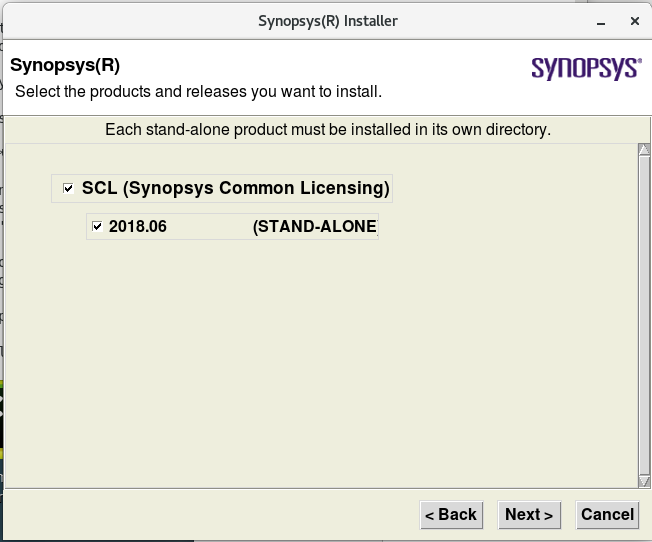Click the Synopsys logo

586,68
